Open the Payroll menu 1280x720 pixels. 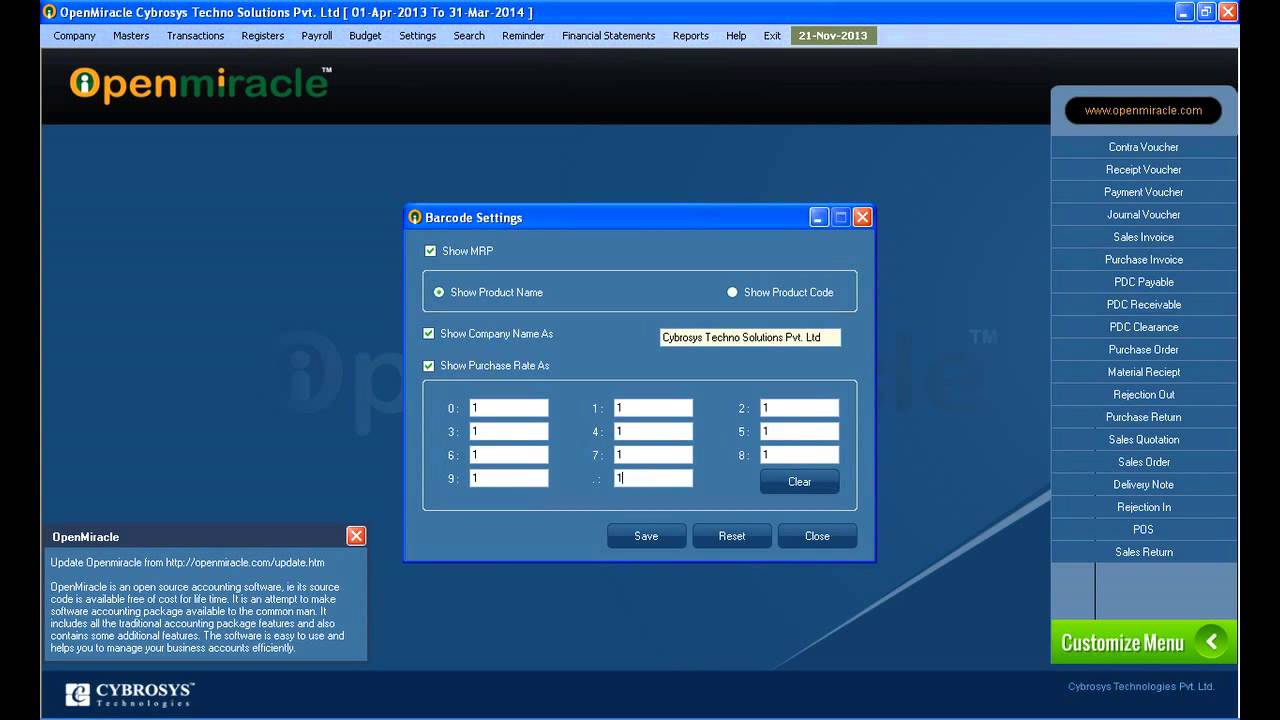click(317, 36)
